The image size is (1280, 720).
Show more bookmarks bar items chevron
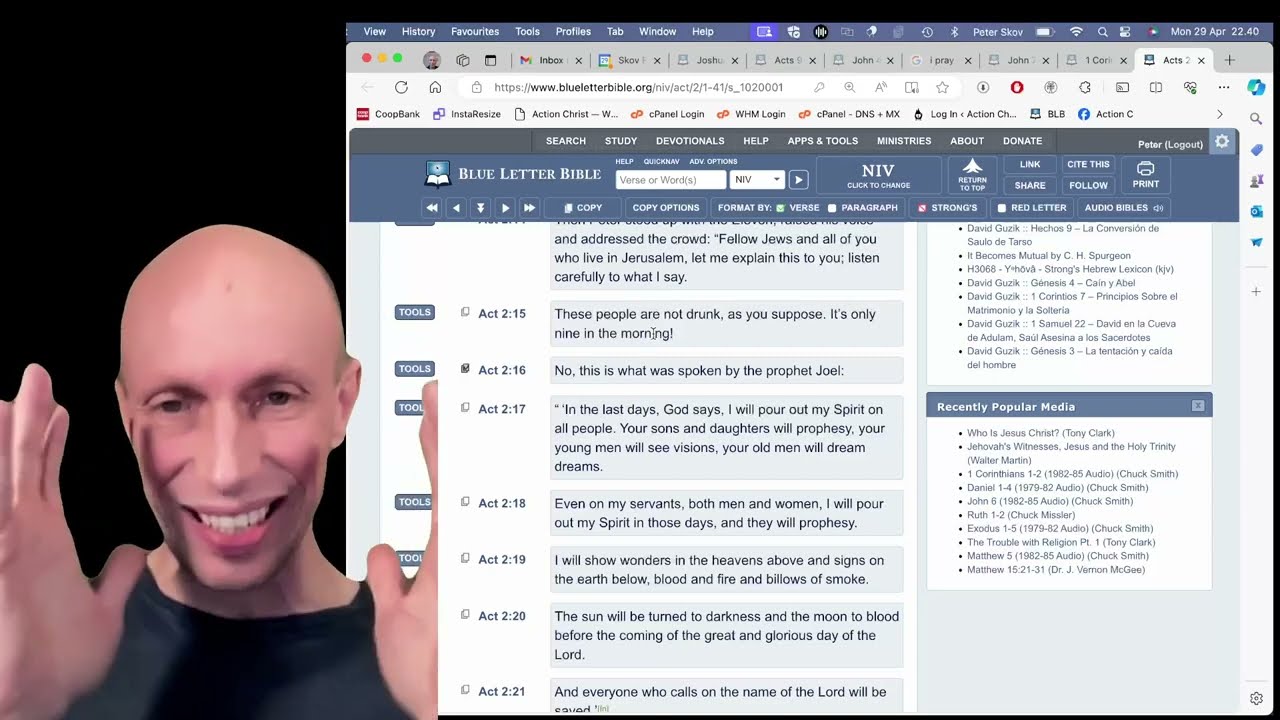coord(1219,114)
